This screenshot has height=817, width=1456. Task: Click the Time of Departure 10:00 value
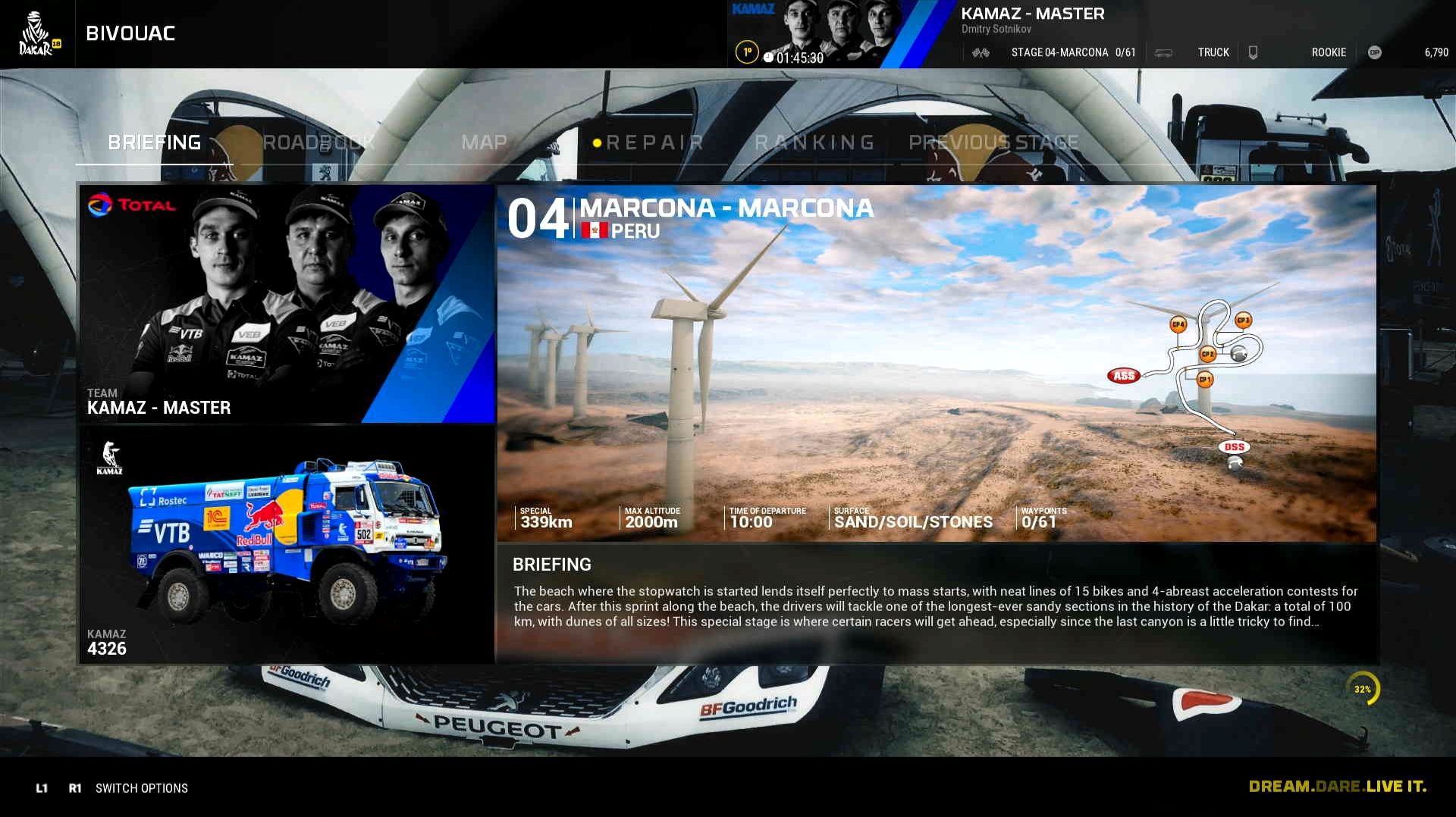click(751, 522)
